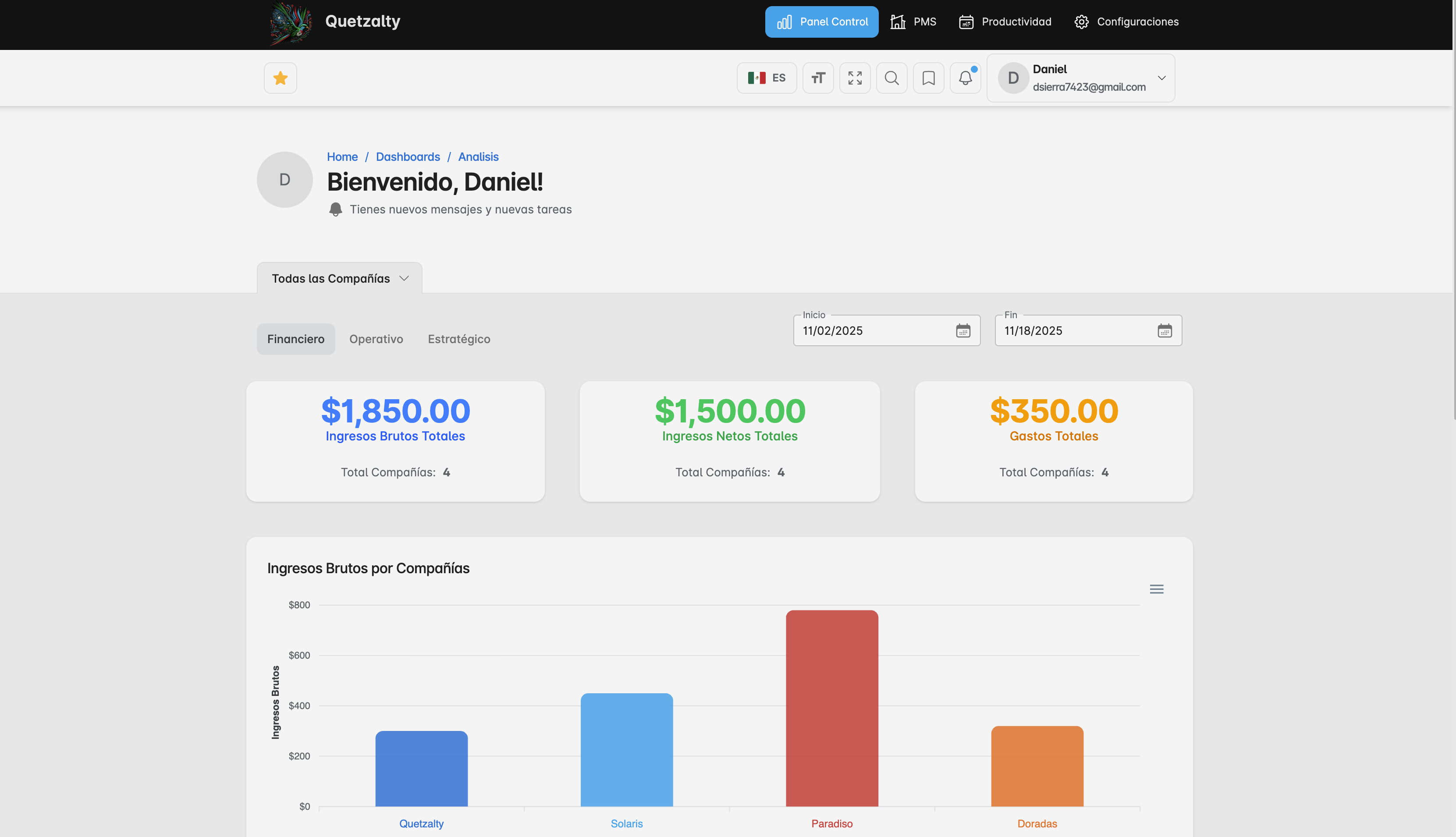Switch to the Operativo tab
1456x837 pixels.
(376, 339)
